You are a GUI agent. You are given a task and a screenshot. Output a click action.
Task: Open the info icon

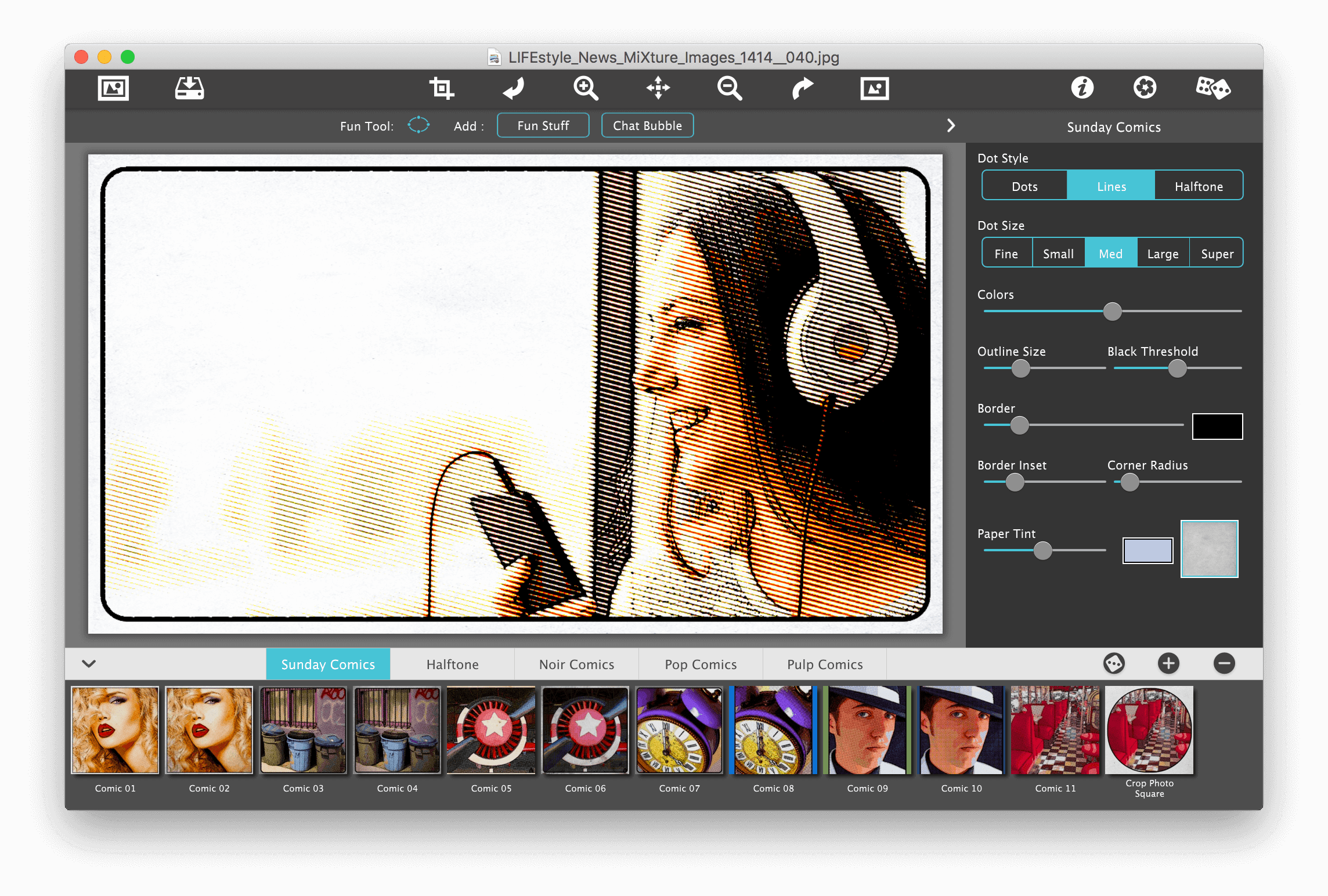click(1082, 88)
